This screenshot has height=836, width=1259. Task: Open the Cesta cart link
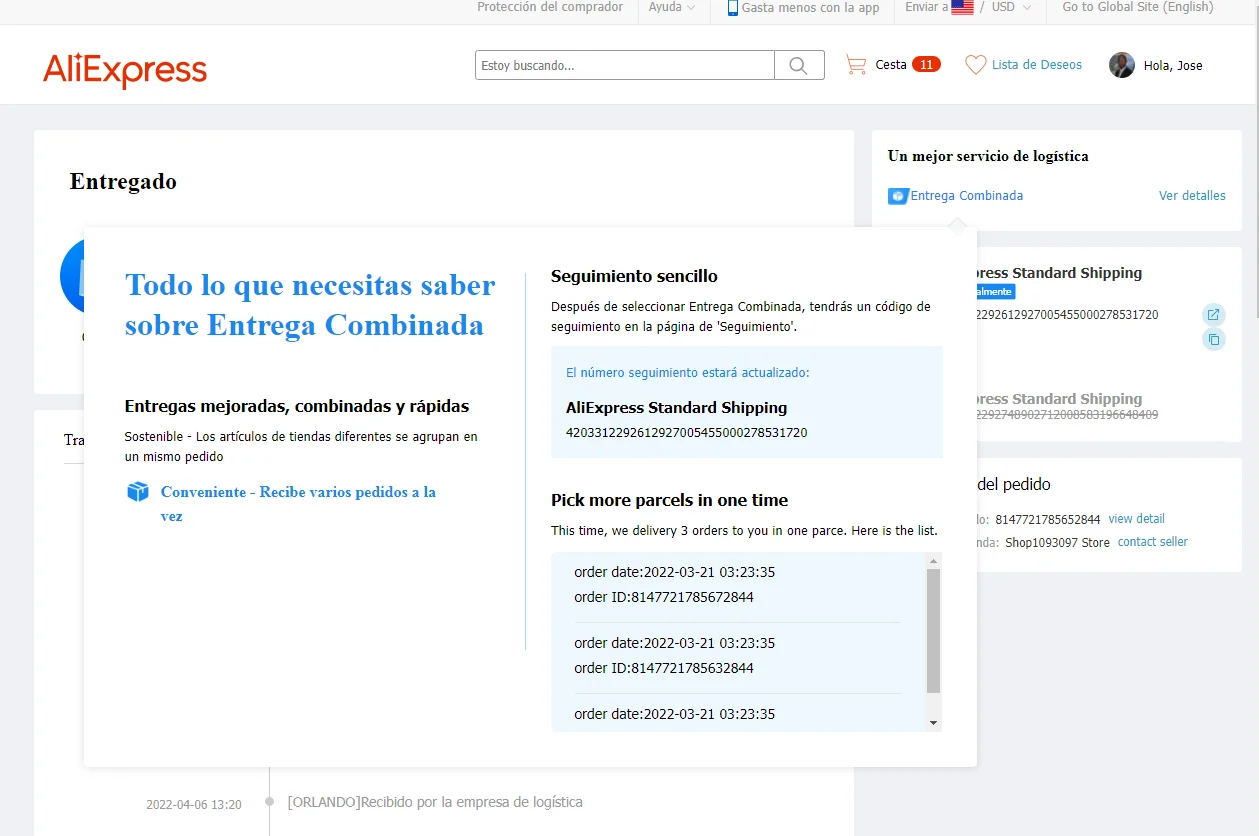tap(891, 65)
